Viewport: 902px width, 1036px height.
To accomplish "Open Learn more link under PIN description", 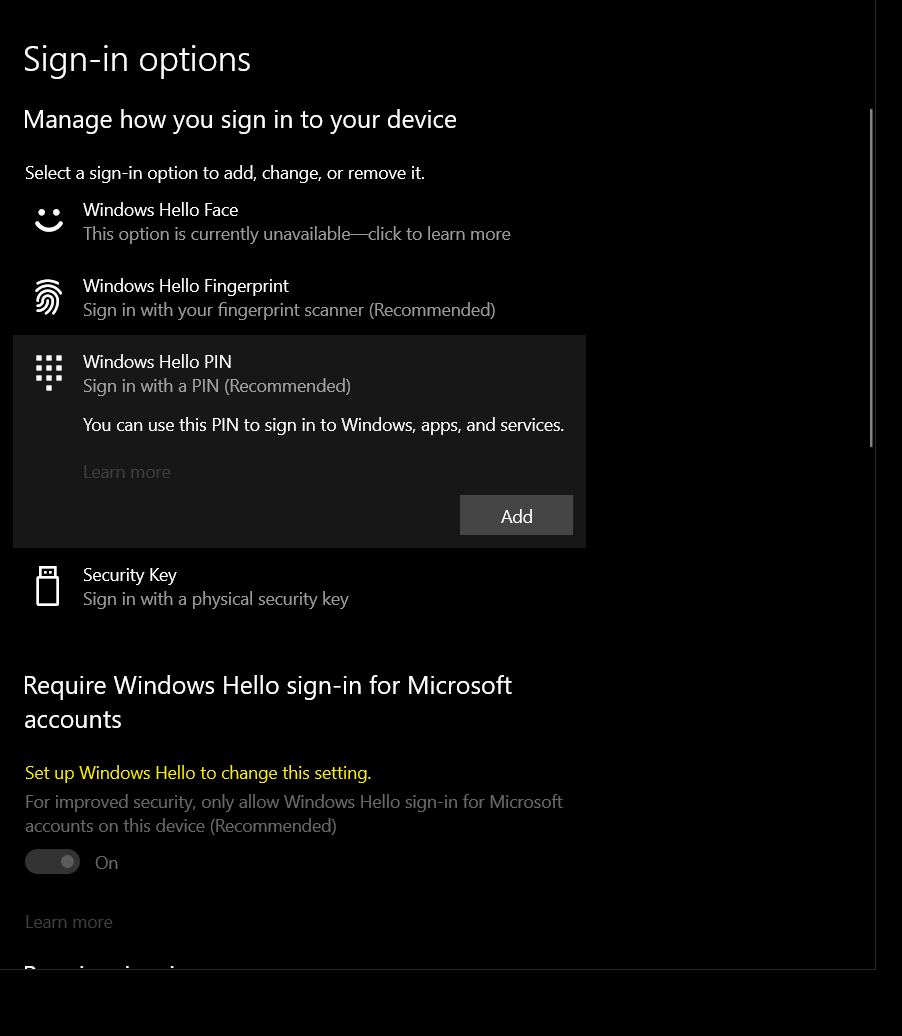I will [127, 472].
